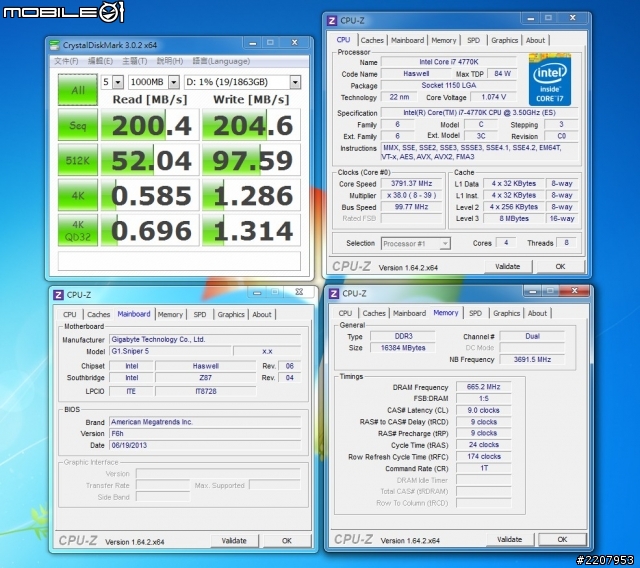Click OK in the Mainboard window
The width and height of the screenshot is (640, 568).
click(287, 541)
